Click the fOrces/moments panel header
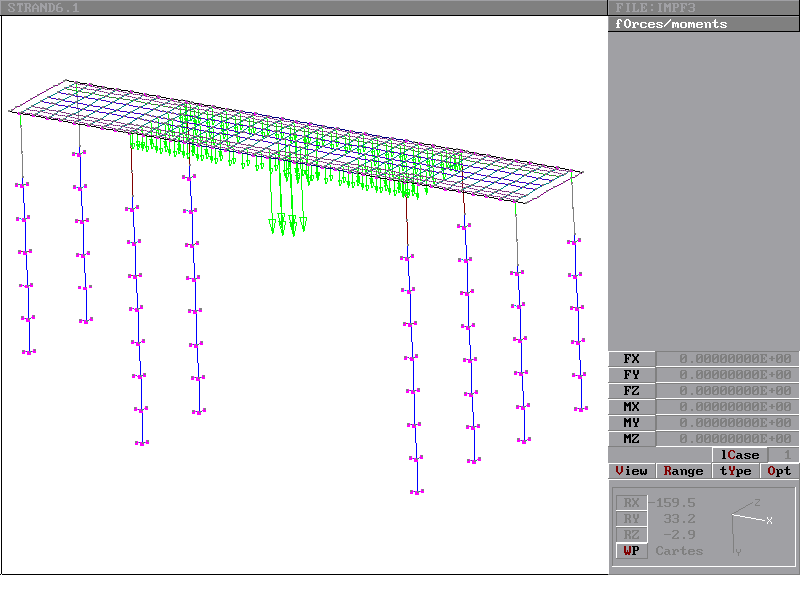The height and width of the screenshot is (600, 800). [x=703, y=24]
